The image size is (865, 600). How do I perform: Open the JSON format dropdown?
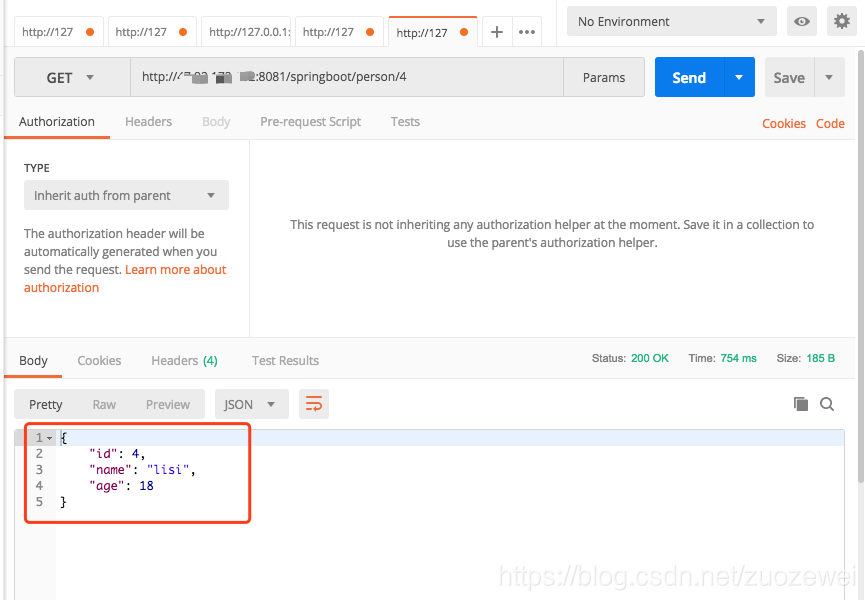[x=252, y=404]
